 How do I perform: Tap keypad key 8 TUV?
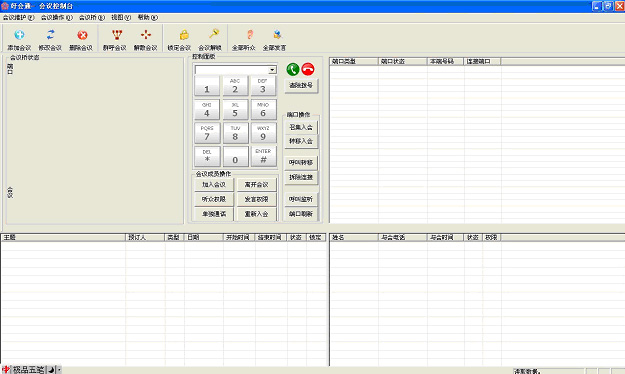(235, 133)
